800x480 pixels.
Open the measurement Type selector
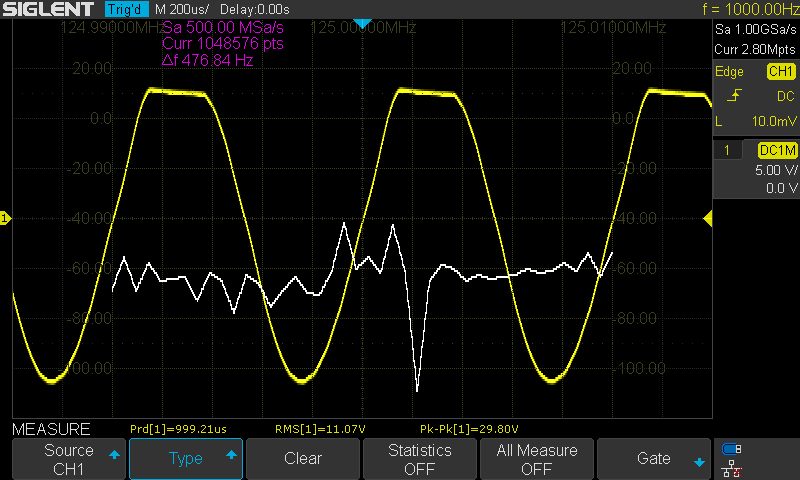click(x=186, y=459)
